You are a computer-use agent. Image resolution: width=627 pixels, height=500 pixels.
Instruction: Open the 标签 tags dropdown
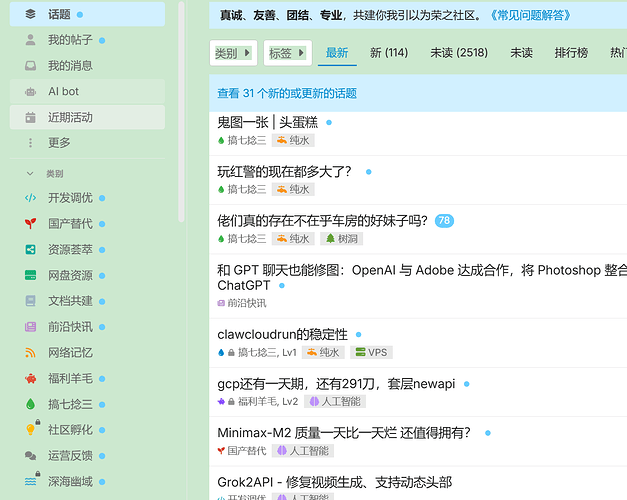pos(288,53)
